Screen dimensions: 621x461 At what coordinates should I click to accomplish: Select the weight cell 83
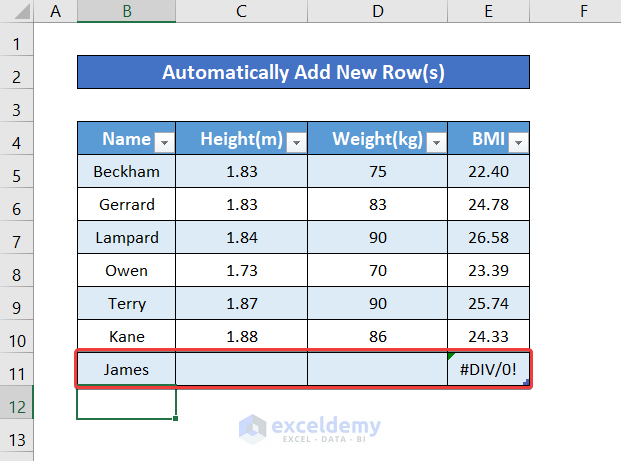[x=378, y=204]
